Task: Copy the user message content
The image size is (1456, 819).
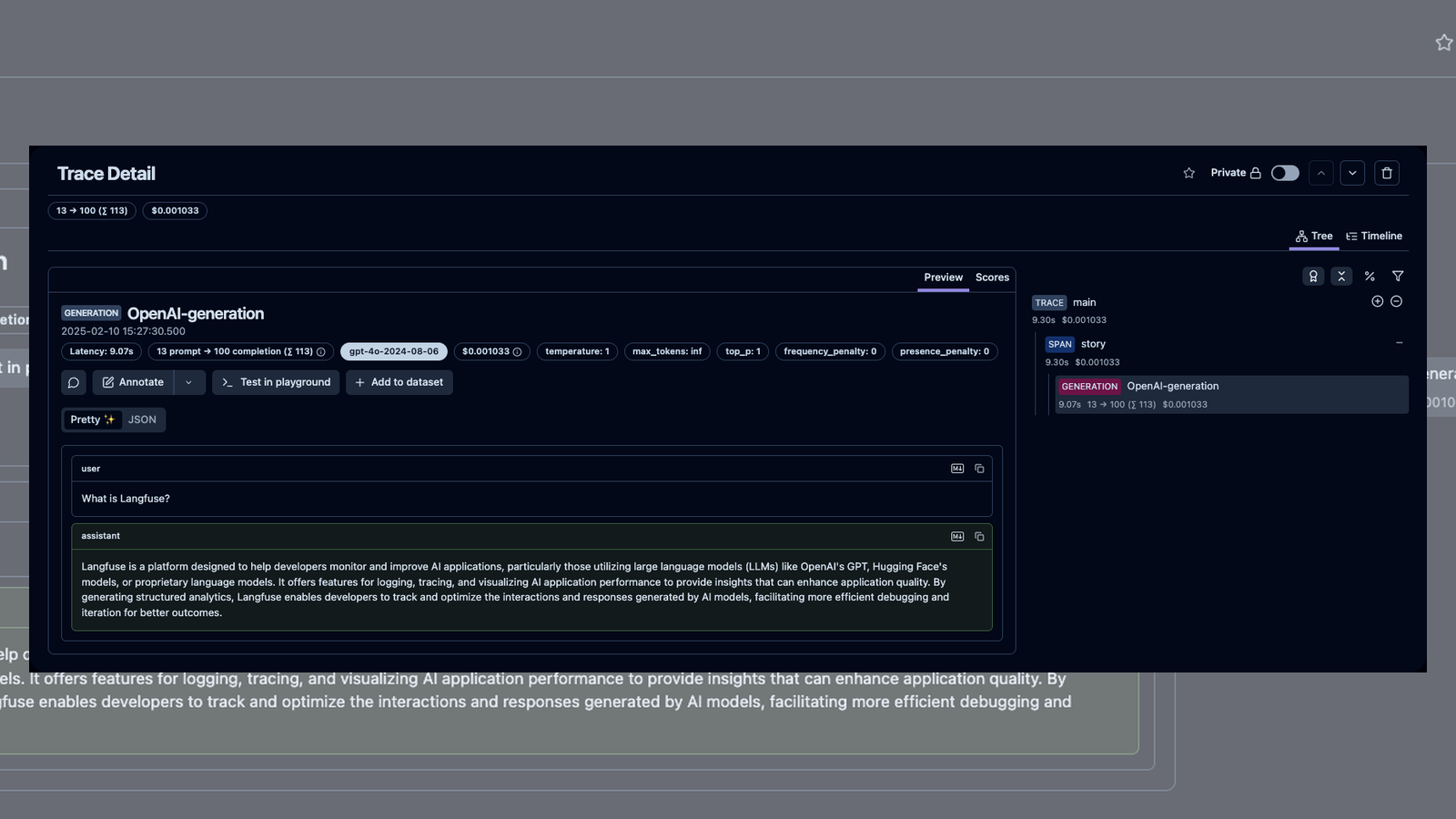Action: coord(979,469)
